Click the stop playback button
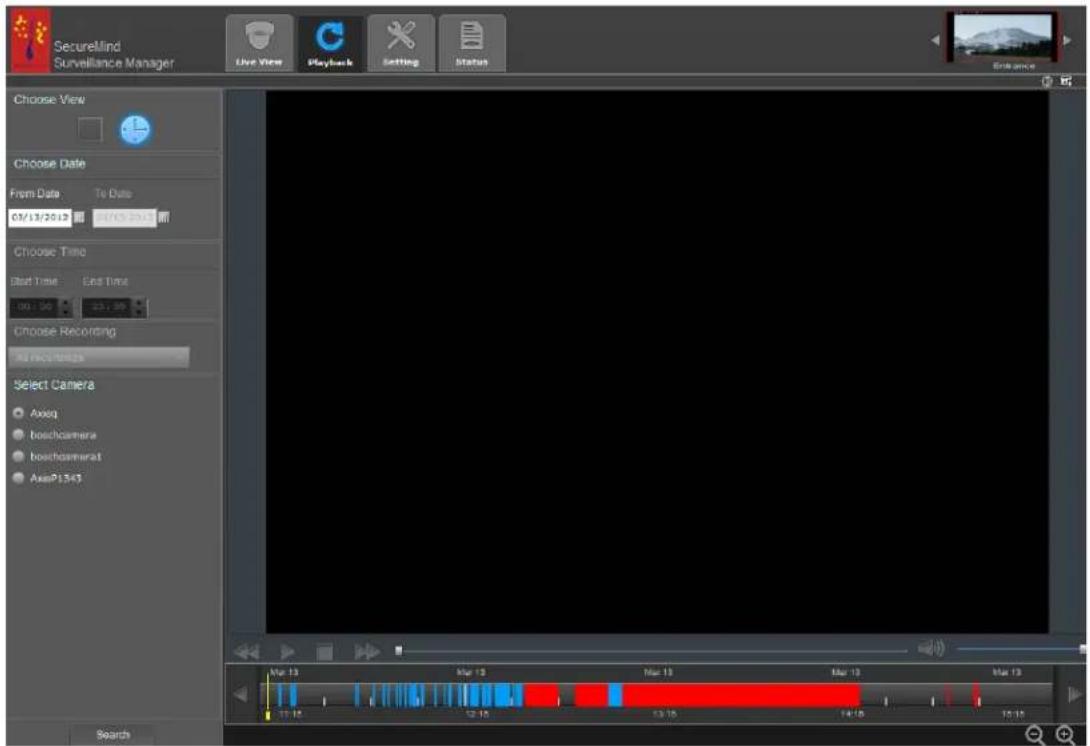Screen dimensions: 1090x746 324,651
